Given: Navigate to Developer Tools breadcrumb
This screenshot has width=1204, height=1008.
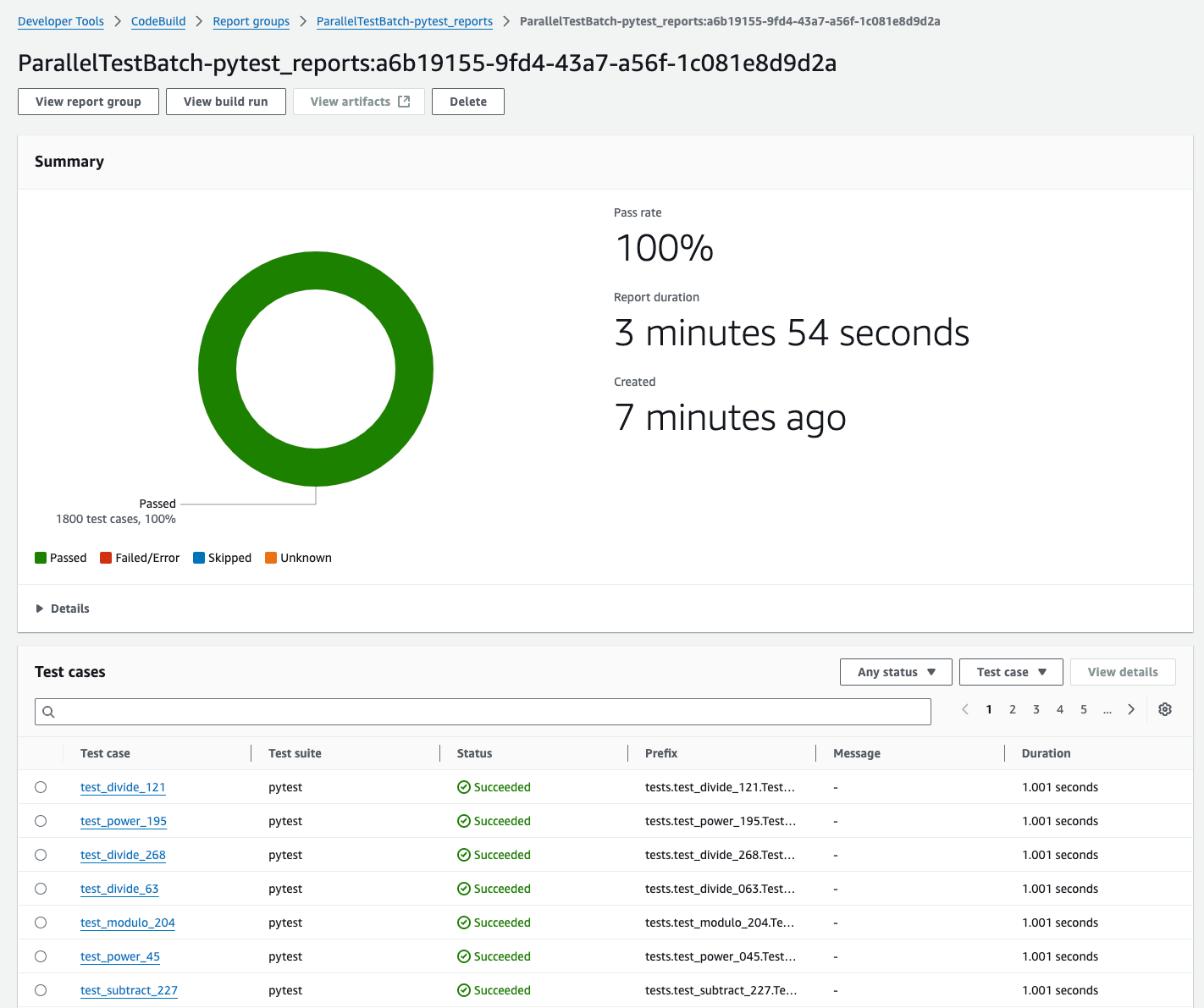Looking at the screenshot, I should [61, 21].
